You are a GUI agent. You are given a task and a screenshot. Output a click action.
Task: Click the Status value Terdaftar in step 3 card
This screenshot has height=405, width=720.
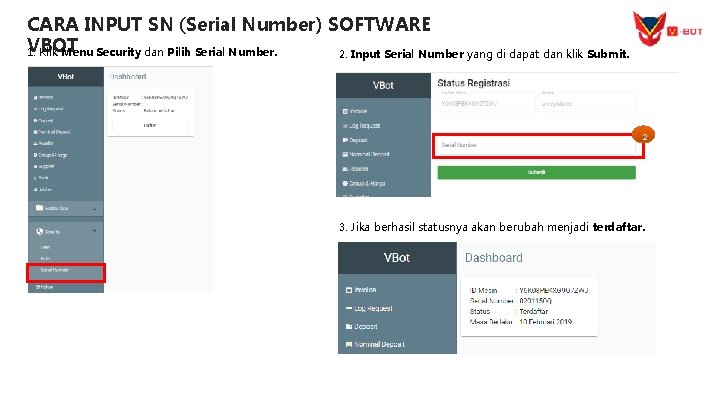pyautogui.click(x=534, y=311)
